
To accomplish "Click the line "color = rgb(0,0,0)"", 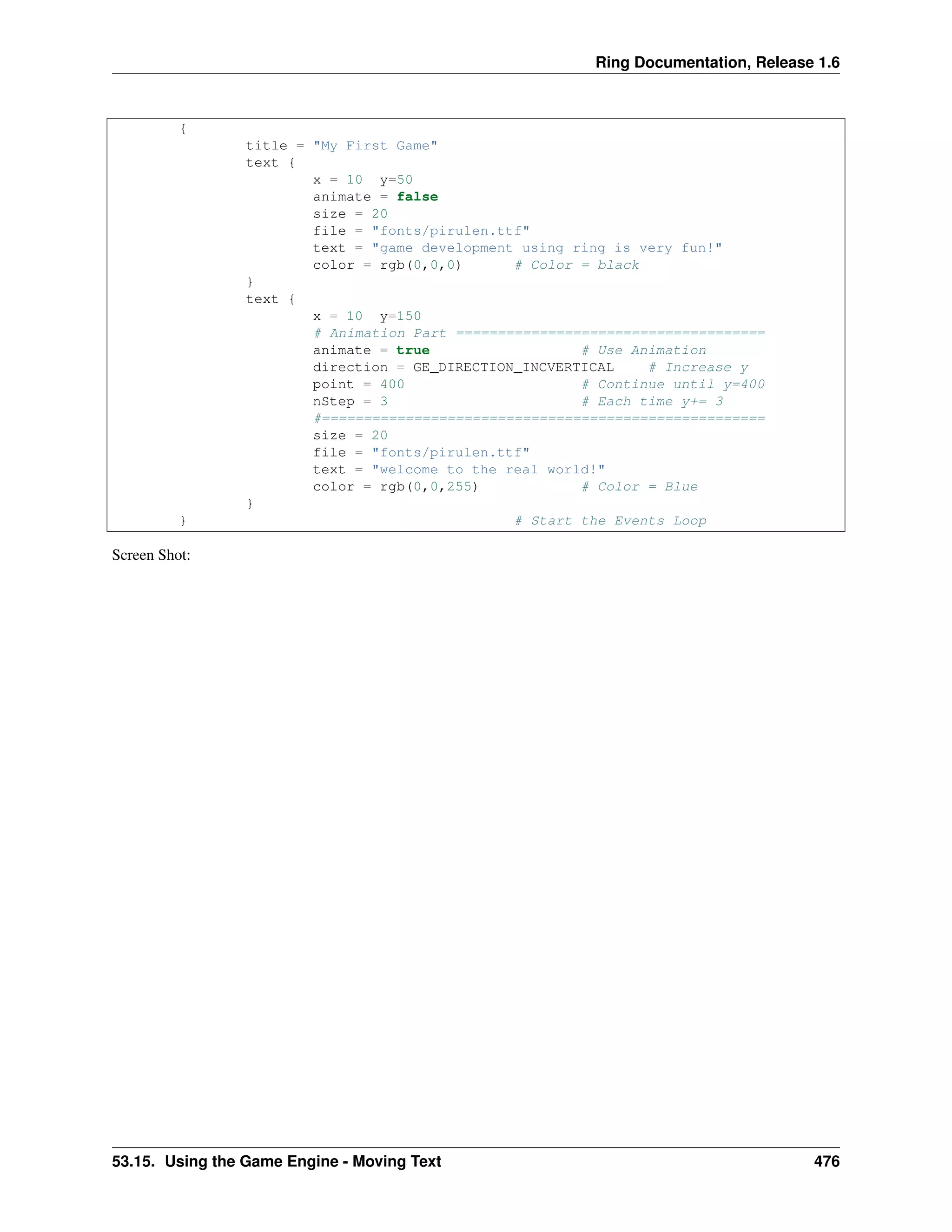I will pos(387,265).
